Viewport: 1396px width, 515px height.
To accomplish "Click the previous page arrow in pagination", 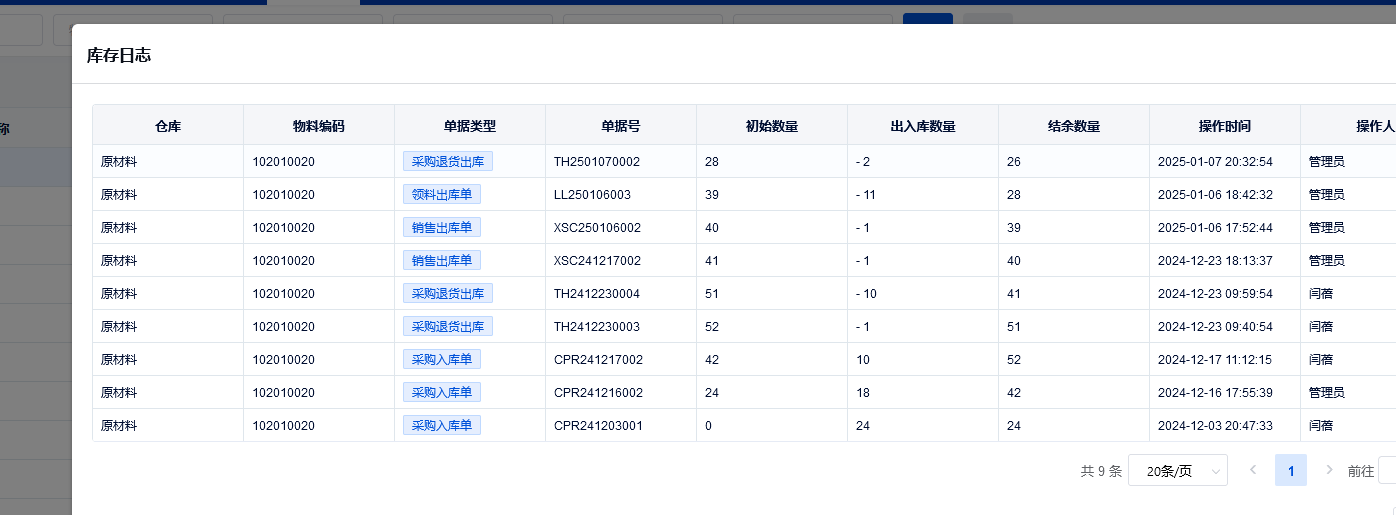I will pos(1252,470).
